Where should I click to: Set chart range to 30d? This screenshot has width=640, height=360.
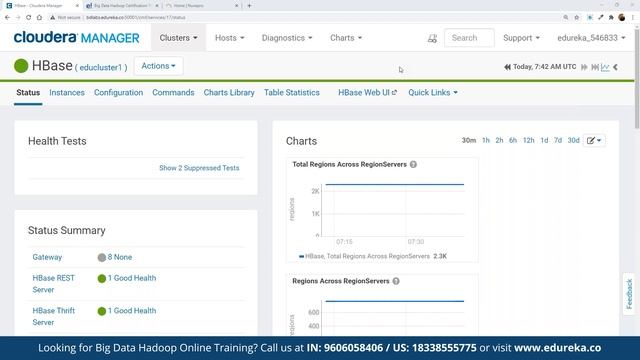click(x=573, y=140)
